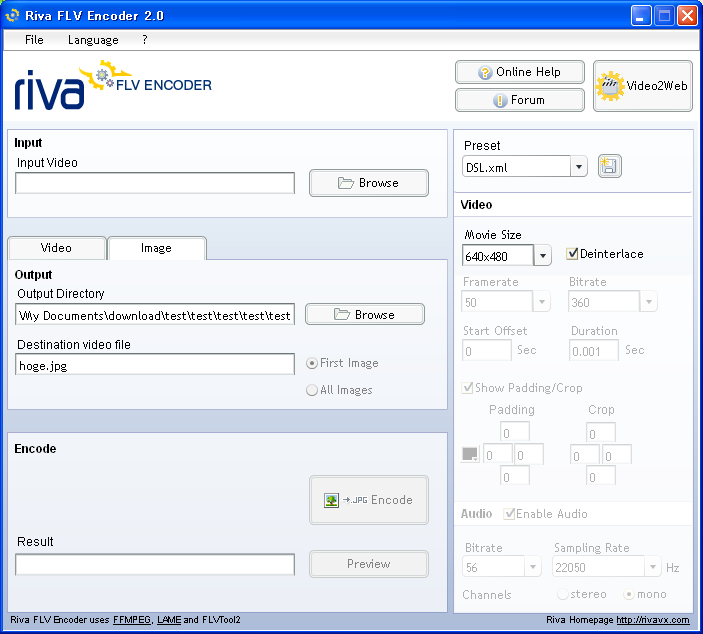Open the rivavx.com homepage link
This screenshot has height=634, width=703.
pyautogui.click(x=653, y=620)
